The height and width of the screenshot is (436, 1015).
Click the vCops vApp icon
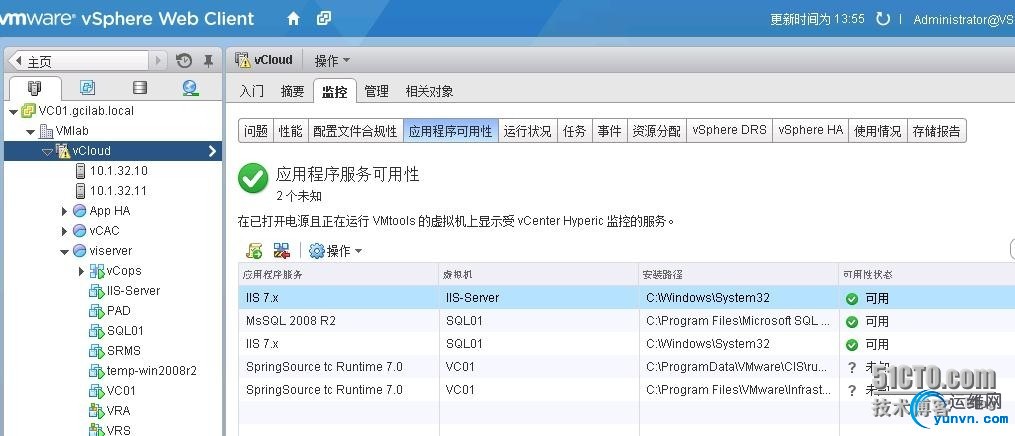click(96, 271)
